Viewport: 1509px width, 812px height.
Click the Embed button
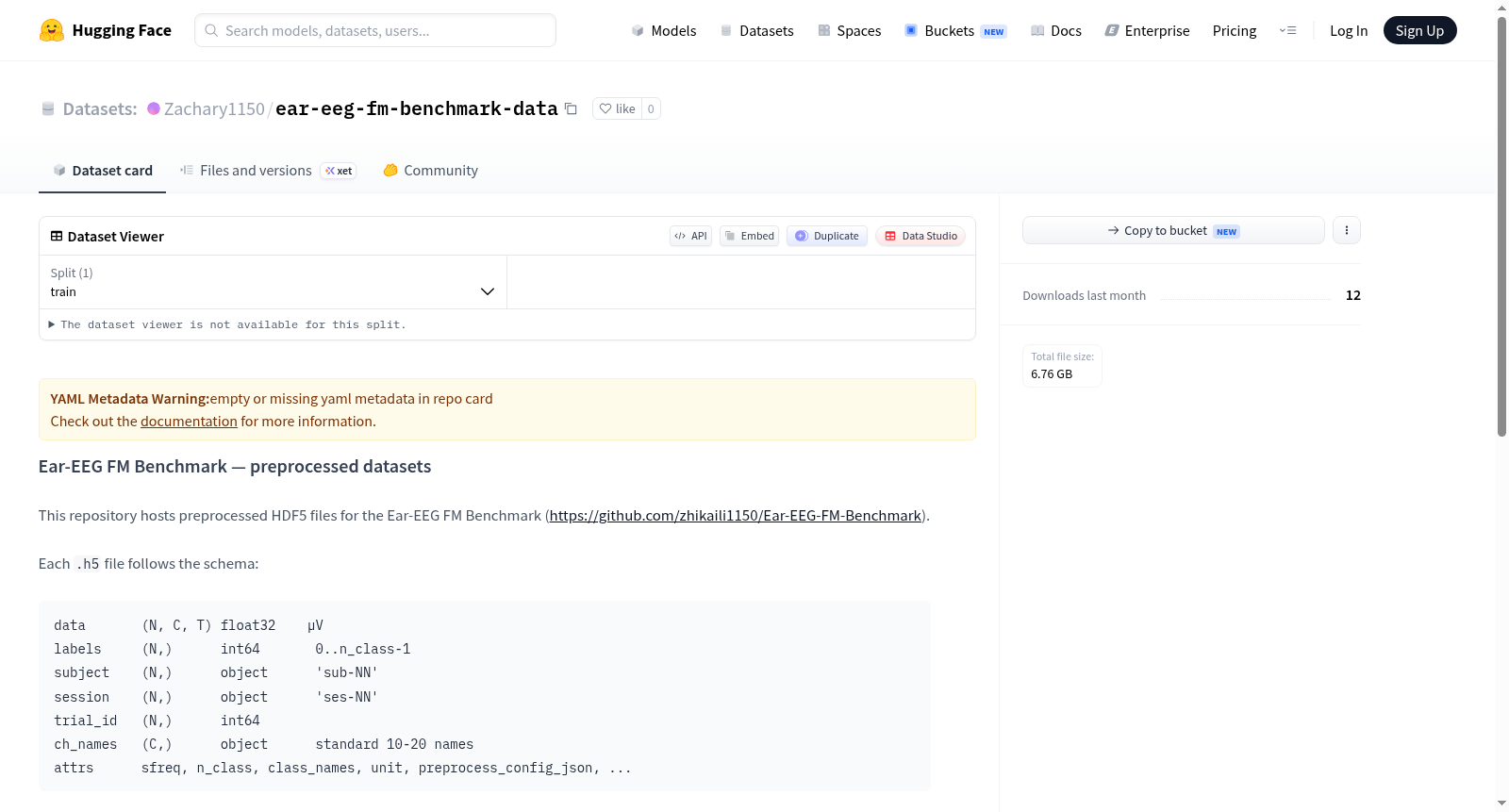click(749, 236)
